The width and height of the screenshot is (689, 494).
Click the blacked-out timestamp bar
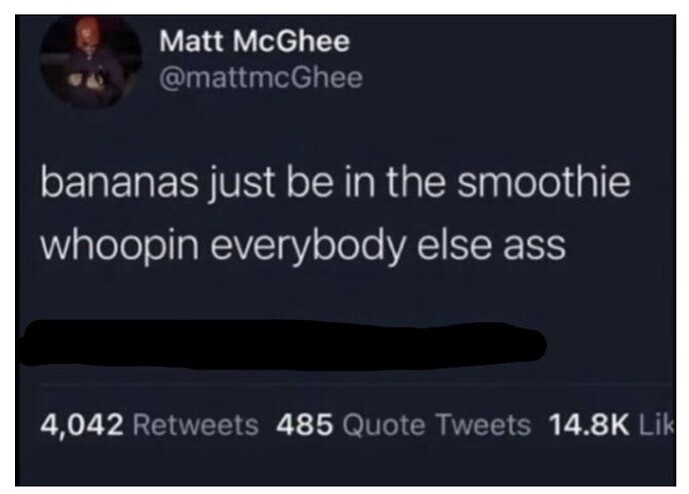pos(281,345)
